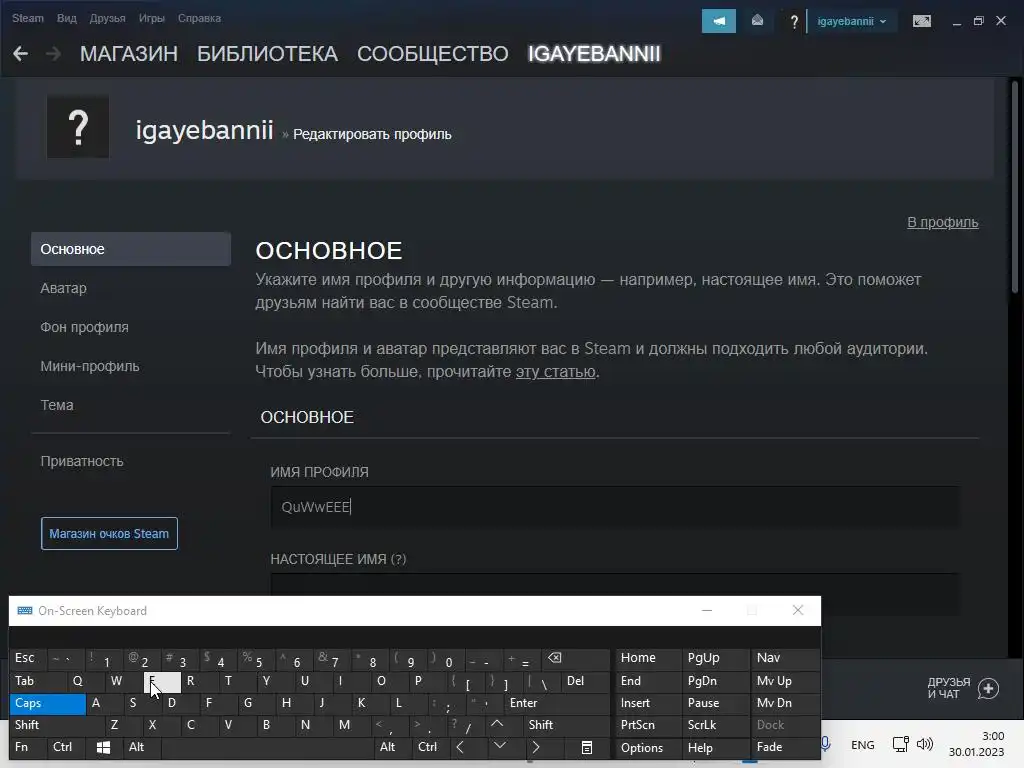Image resolution: width=1024 pixels, height=768 pixels.
Task: Open the Справка menu
Action: point(199,18)
